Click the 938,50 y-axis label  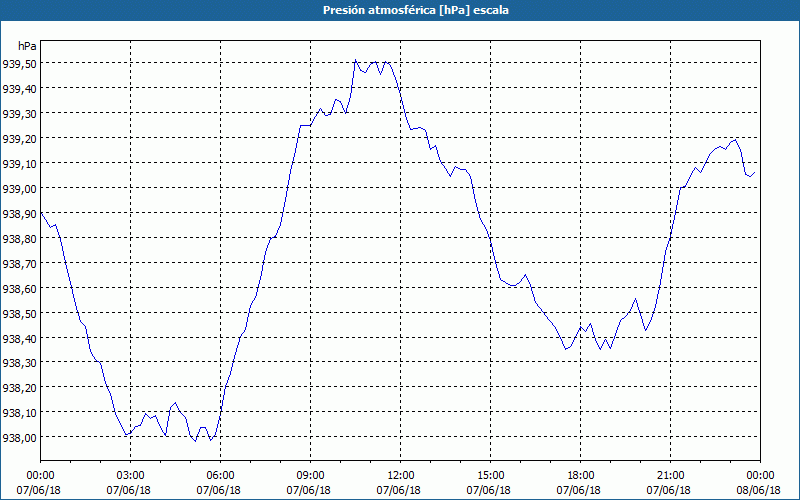(19, 313)
